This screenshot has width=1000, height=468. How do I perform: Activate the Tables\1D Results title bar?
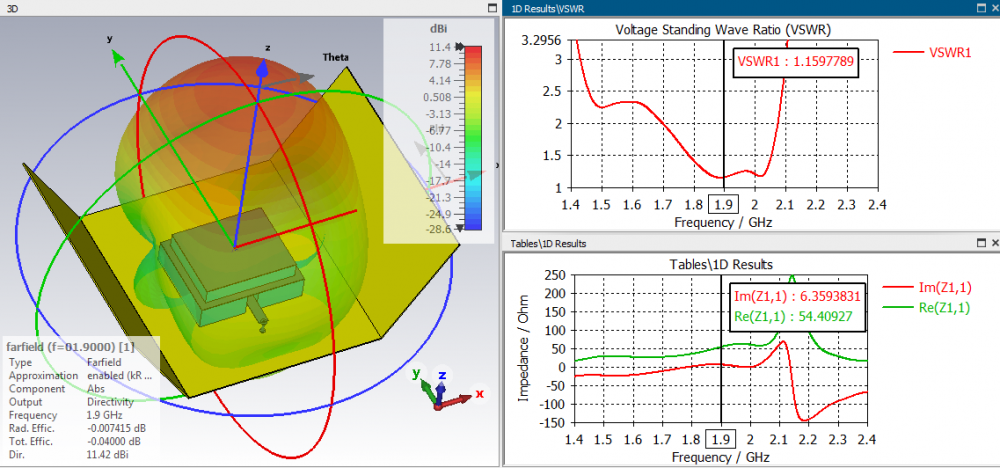pyautogui.click(x=739, y=243)
